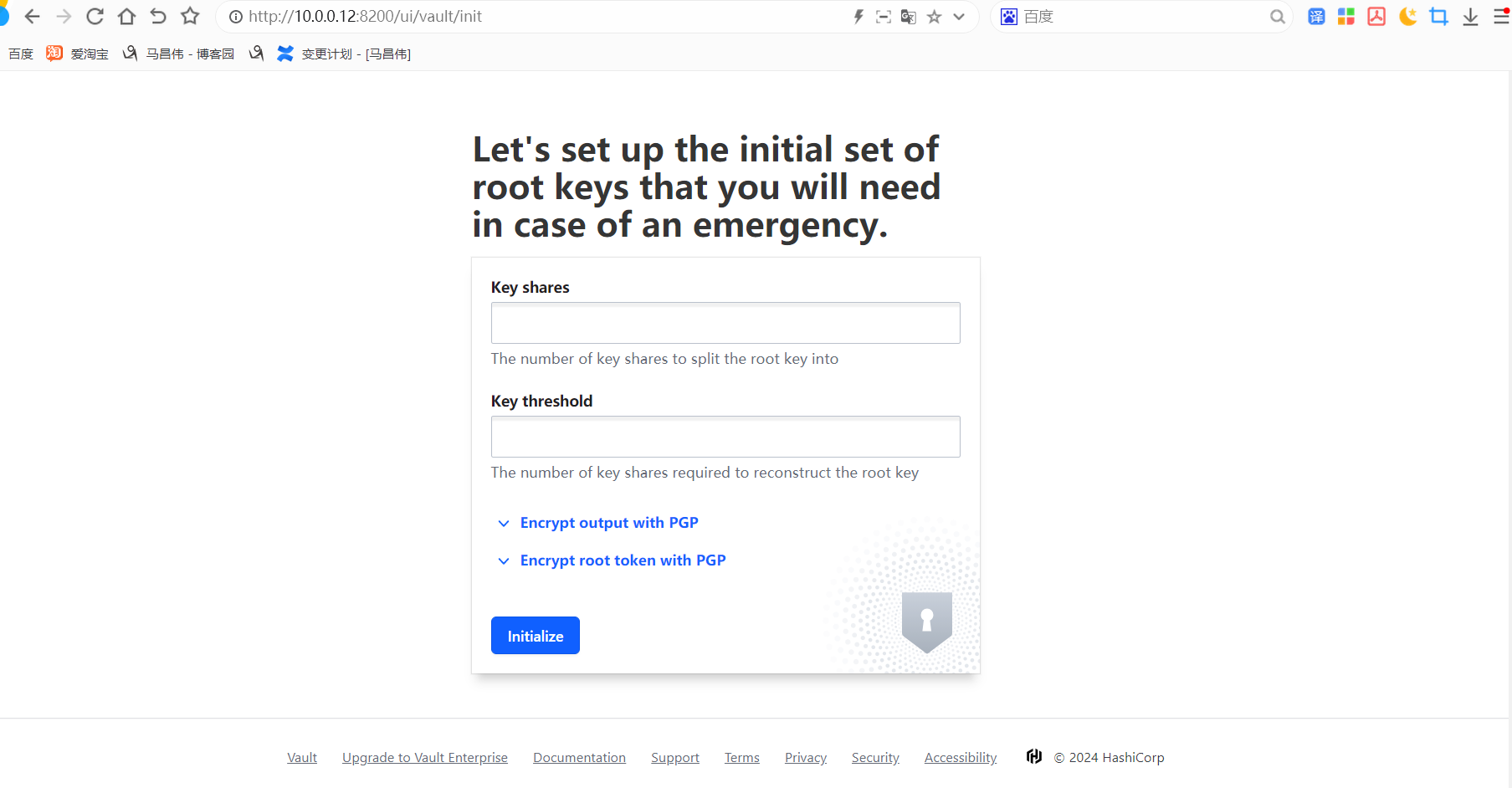Toggle night mode moon icon
The image size is (1512, 788).
click(1407, 17)
